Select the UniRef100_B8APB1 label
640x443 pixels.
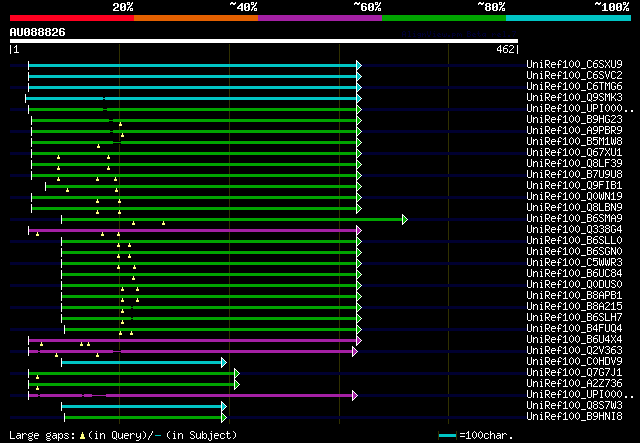coord(574,296)
